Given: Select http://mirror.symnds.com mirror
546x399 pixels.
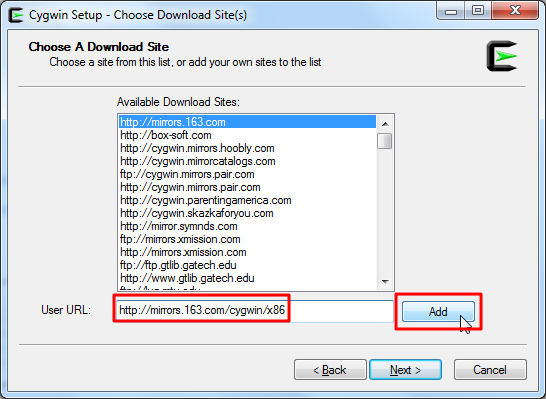Looking at the screenshot, I should (x=247, y=226).
